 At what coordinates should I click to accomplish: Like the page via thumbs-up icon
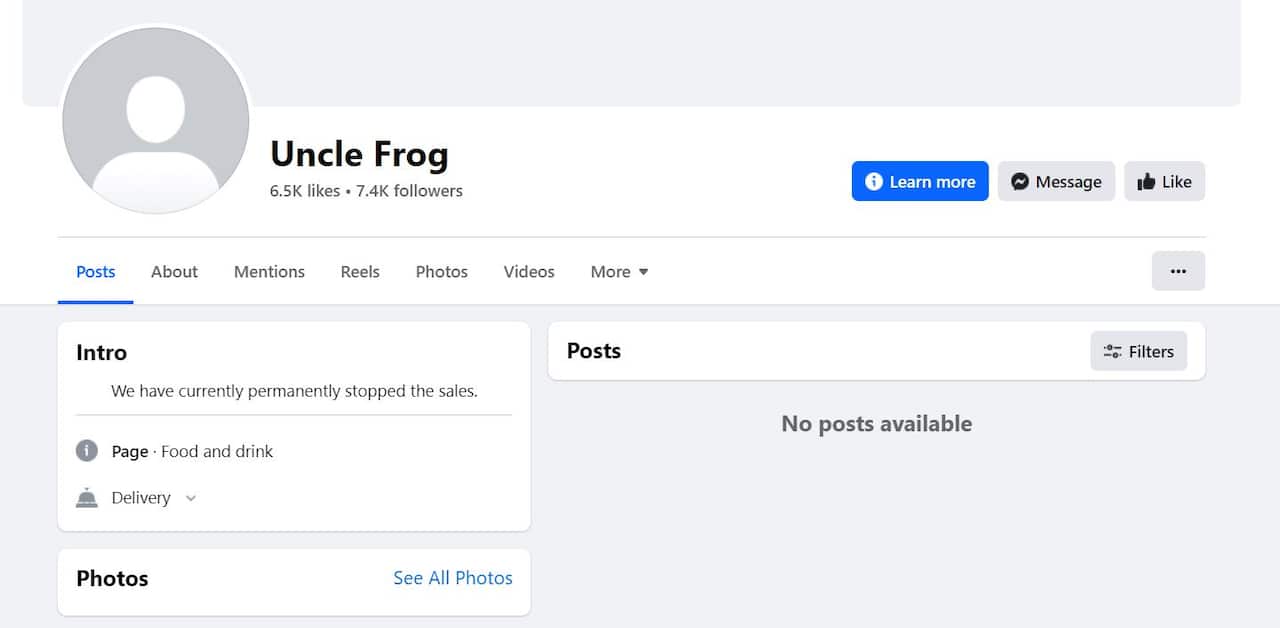point(1146,182)
